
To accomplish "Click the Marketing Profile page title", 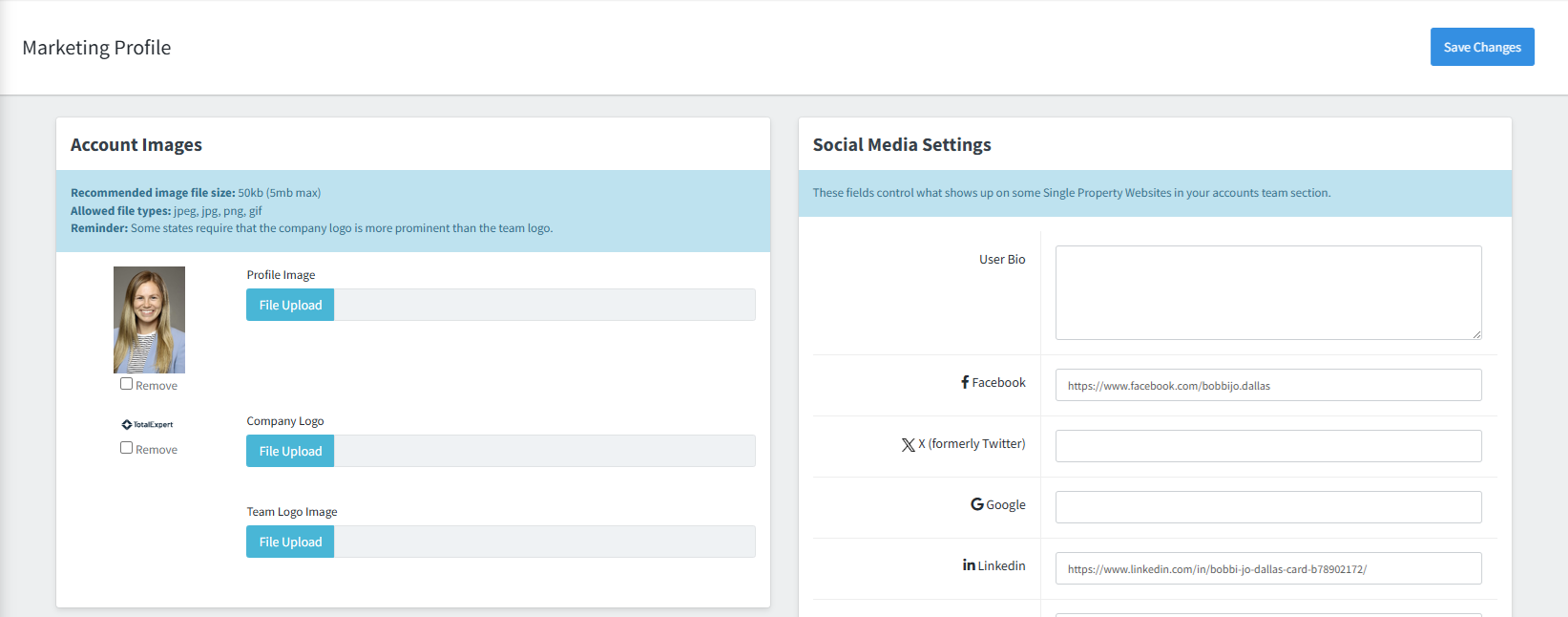I will (x=96, y=48).
